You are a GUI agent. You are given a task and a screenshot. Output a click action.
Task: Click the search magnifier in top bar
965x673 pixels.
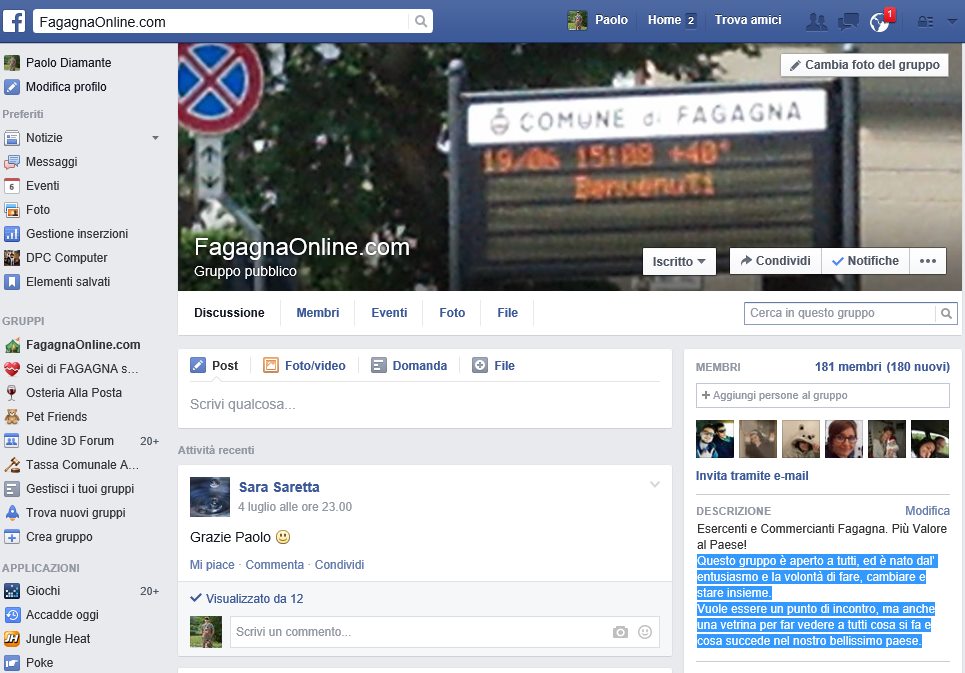coord(421,22)
